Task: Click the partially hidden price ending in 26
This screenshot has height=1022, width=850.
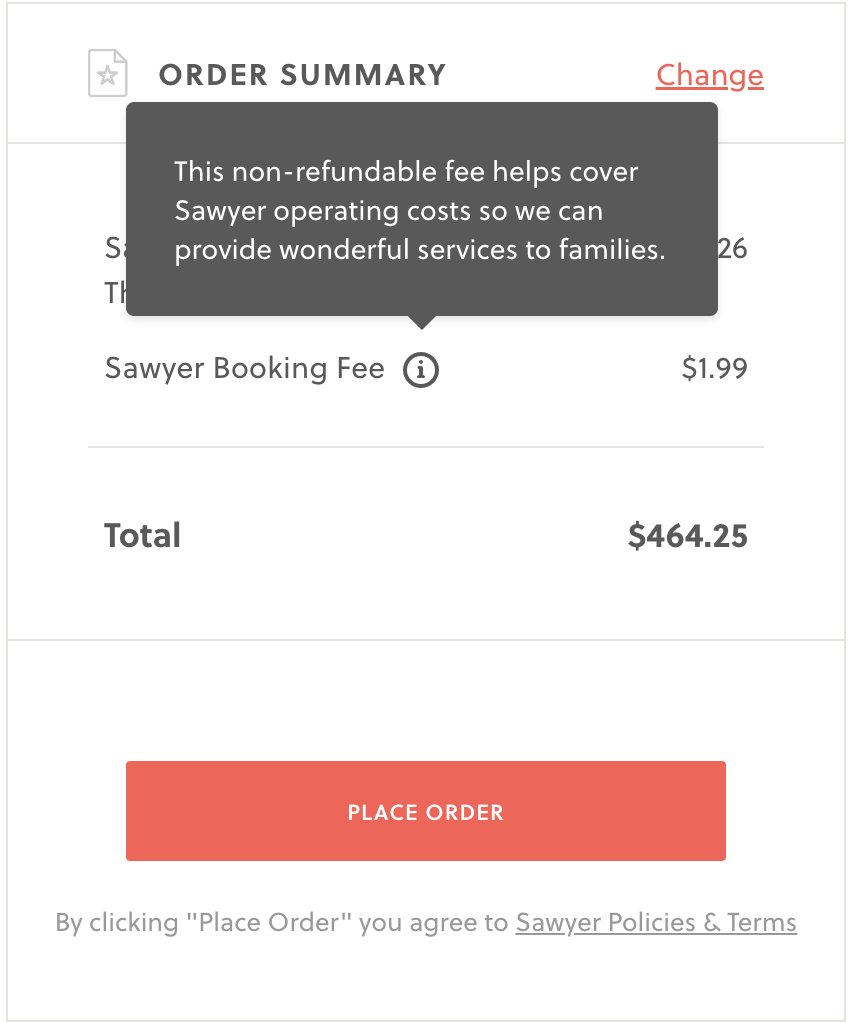Action: (733, 249)
